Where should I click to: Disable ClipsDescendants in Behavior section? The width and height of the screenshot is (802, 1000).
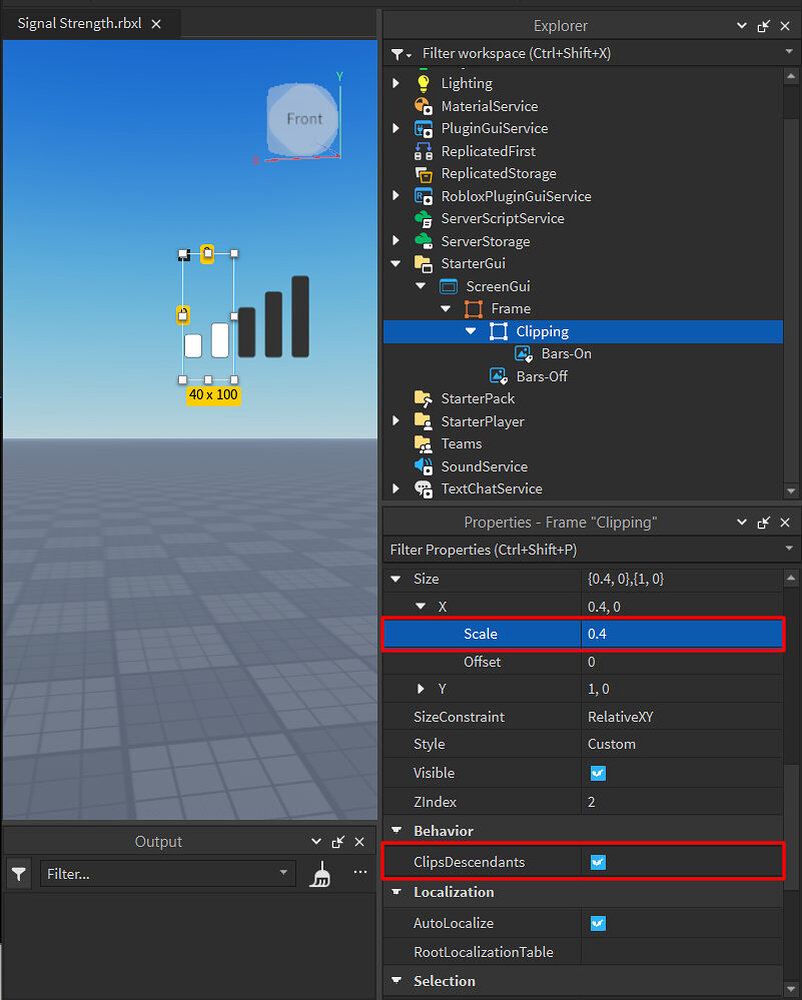pos(598,860)
